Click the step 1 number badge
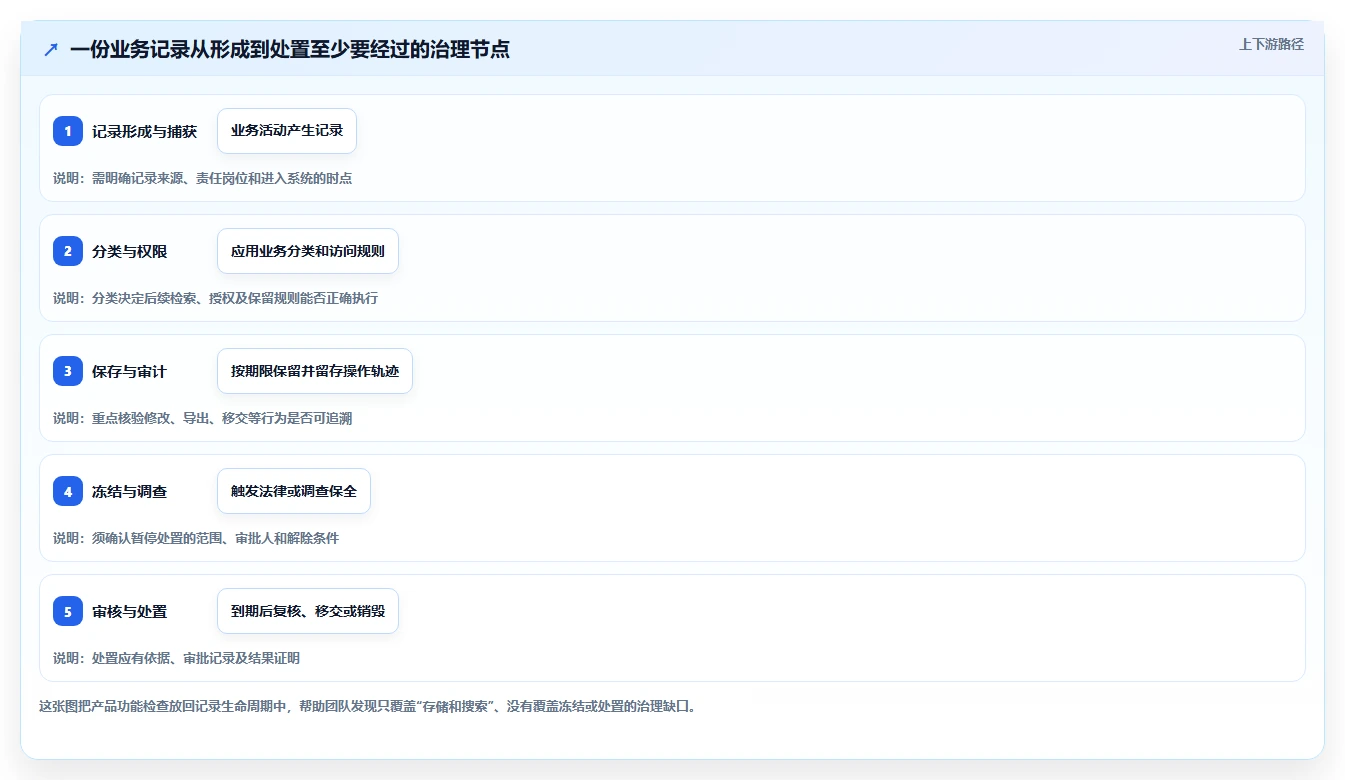This screenshot has width=1345, height=780. point(68,131)
